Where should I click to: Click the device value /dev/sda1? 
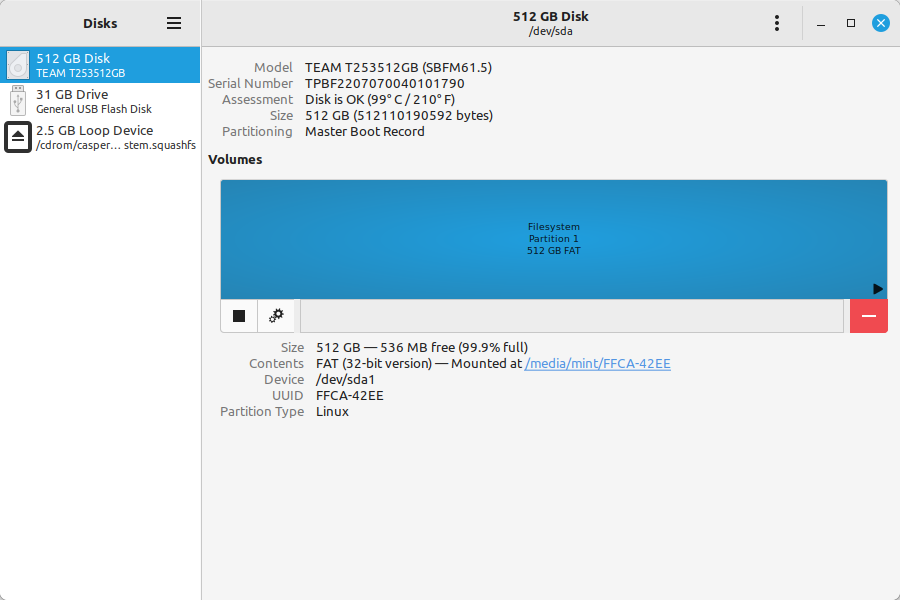[345, 380]
